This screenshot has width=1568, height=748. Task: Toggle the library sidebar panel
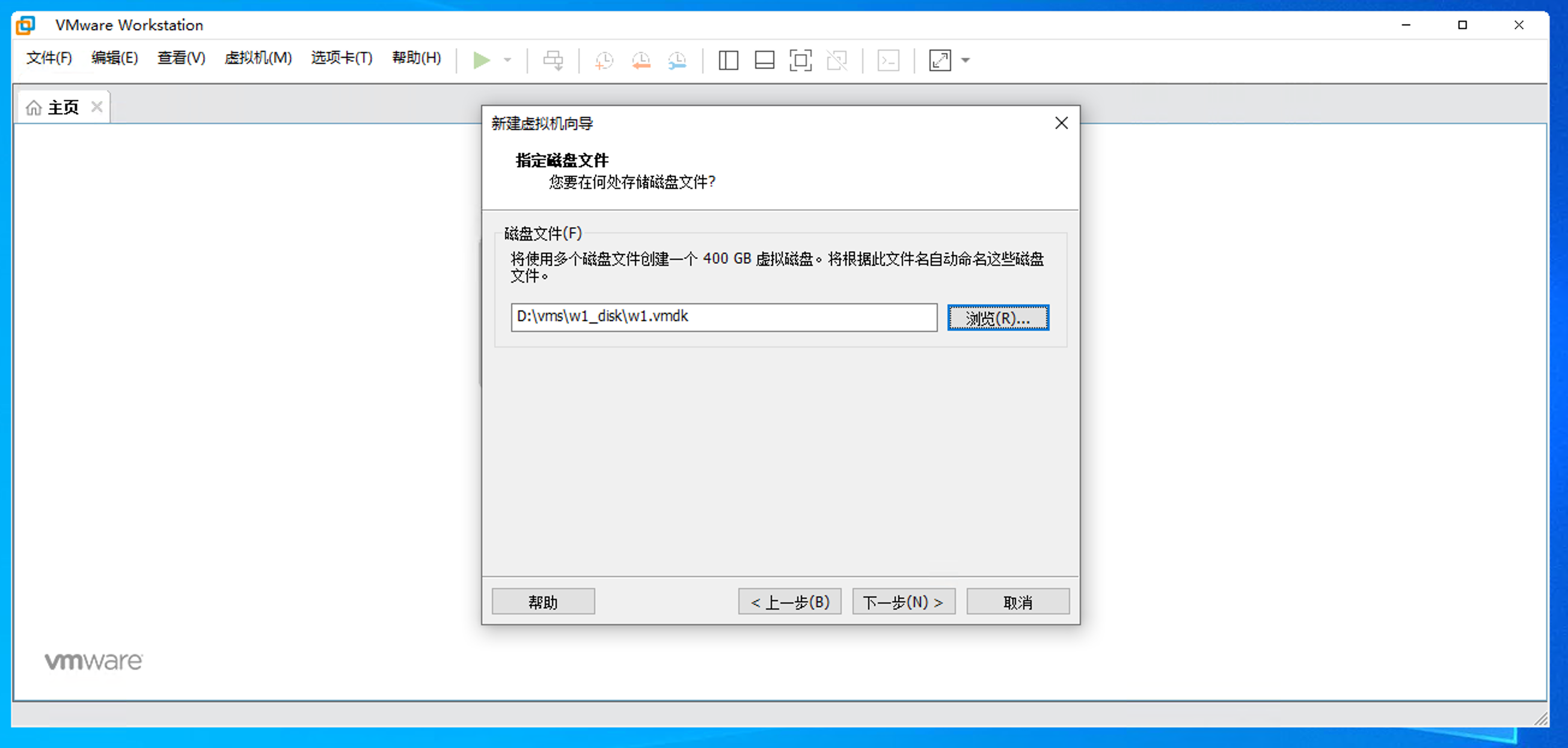(x=728, y=60)
